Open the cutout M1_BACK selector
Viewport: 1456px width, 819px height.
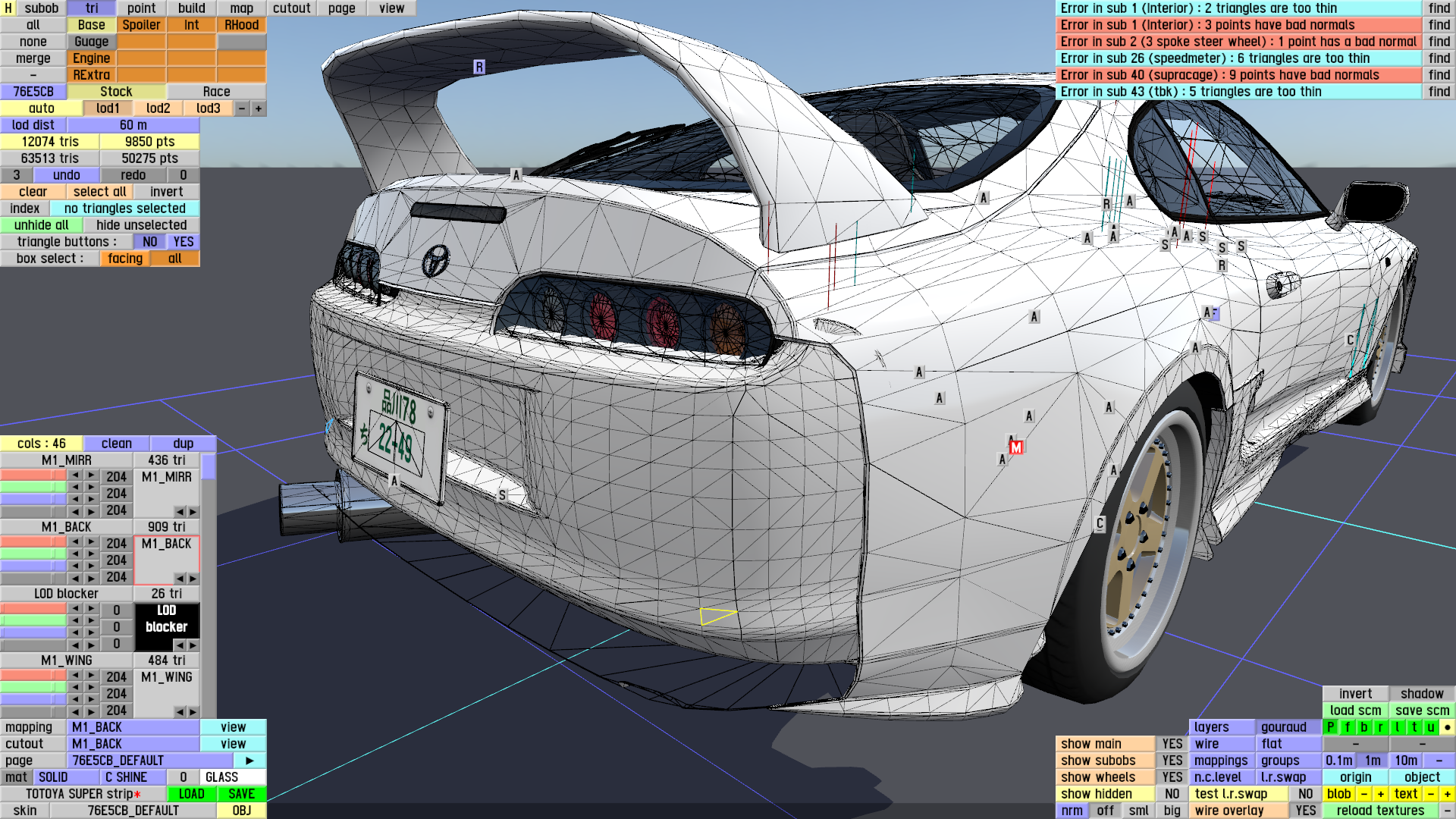134,744
